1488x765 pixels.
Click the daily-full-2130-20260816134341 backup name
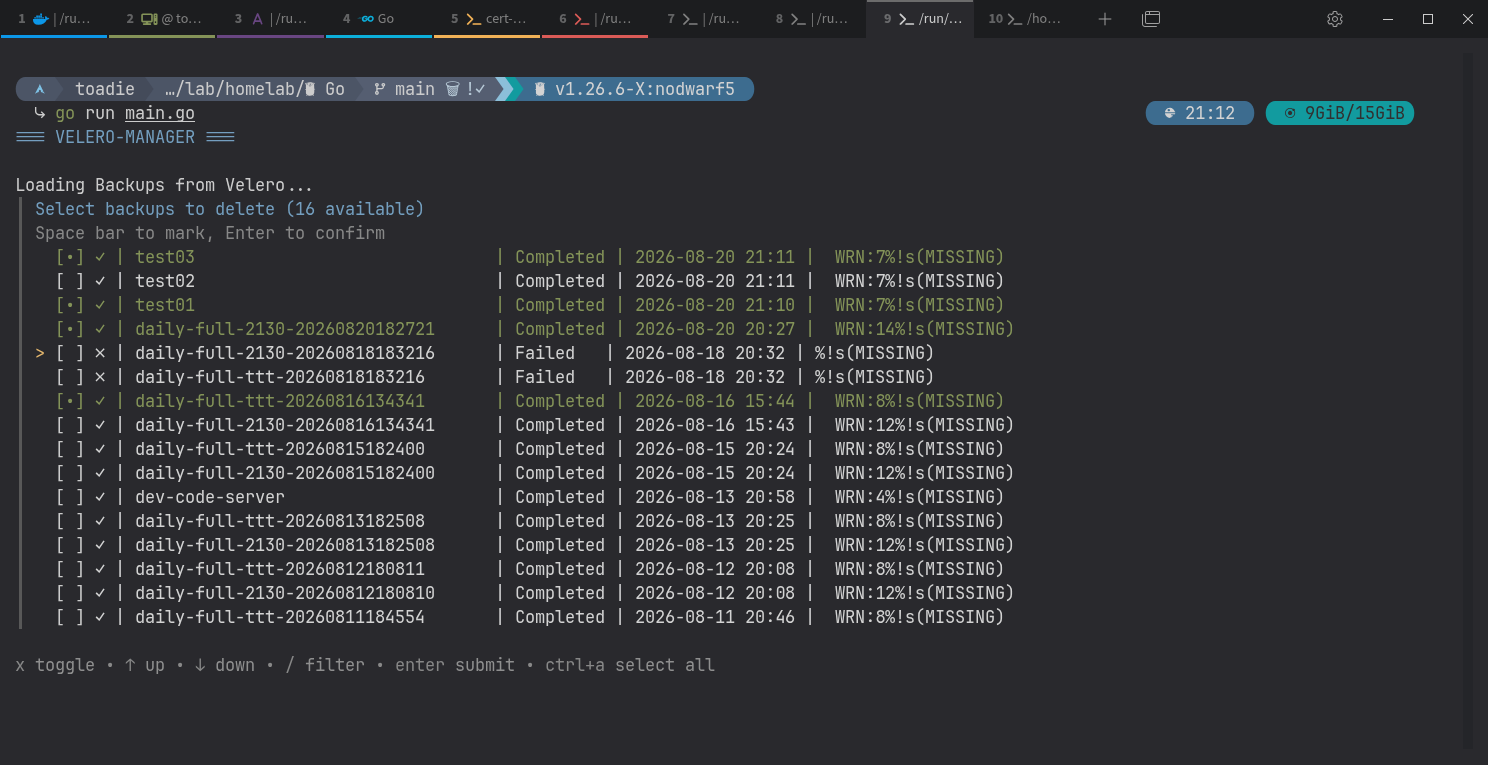[285, 425]
